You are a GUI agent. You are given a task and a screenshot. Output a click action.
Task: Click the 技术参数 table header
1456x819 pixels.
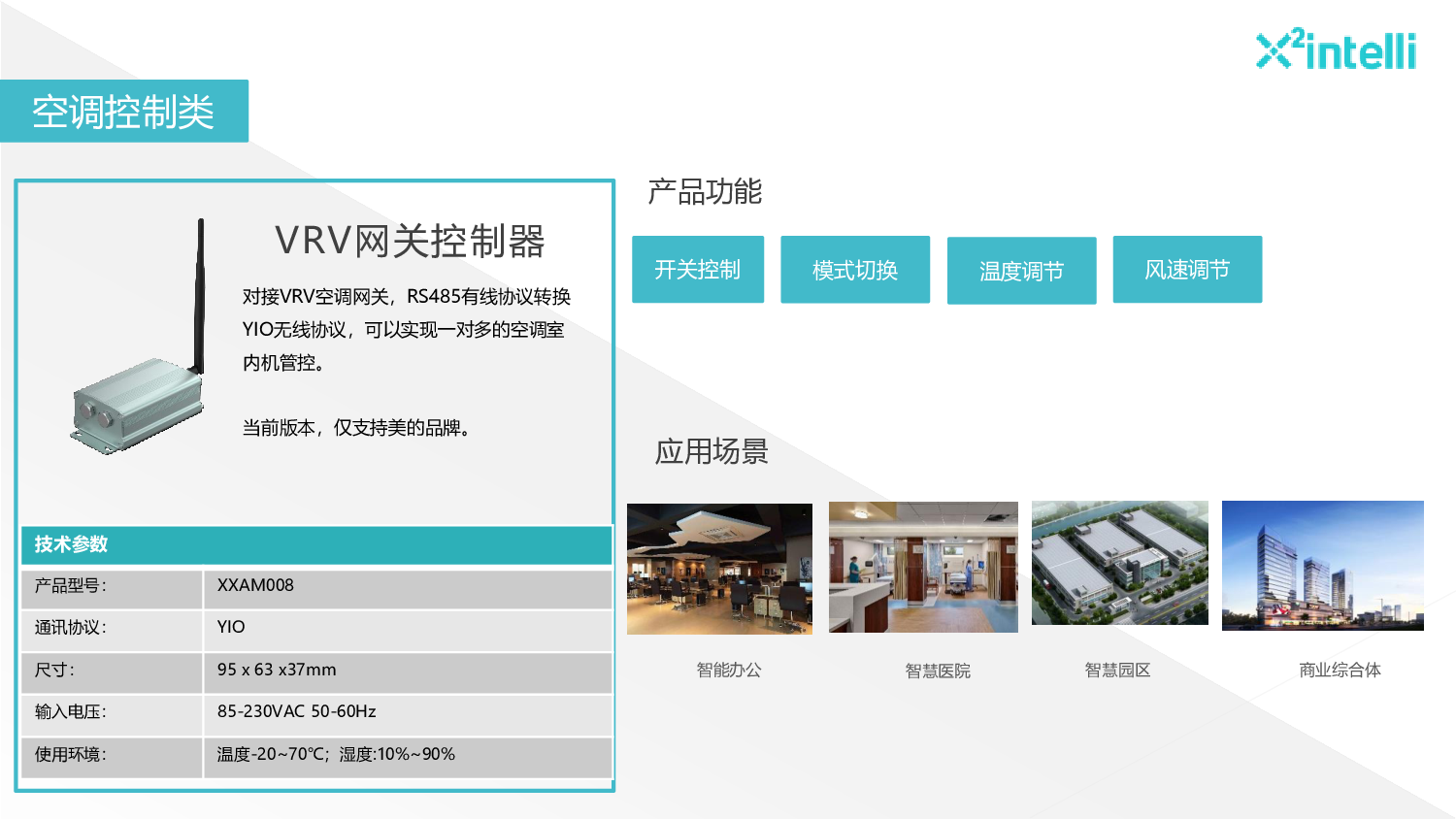316,544
